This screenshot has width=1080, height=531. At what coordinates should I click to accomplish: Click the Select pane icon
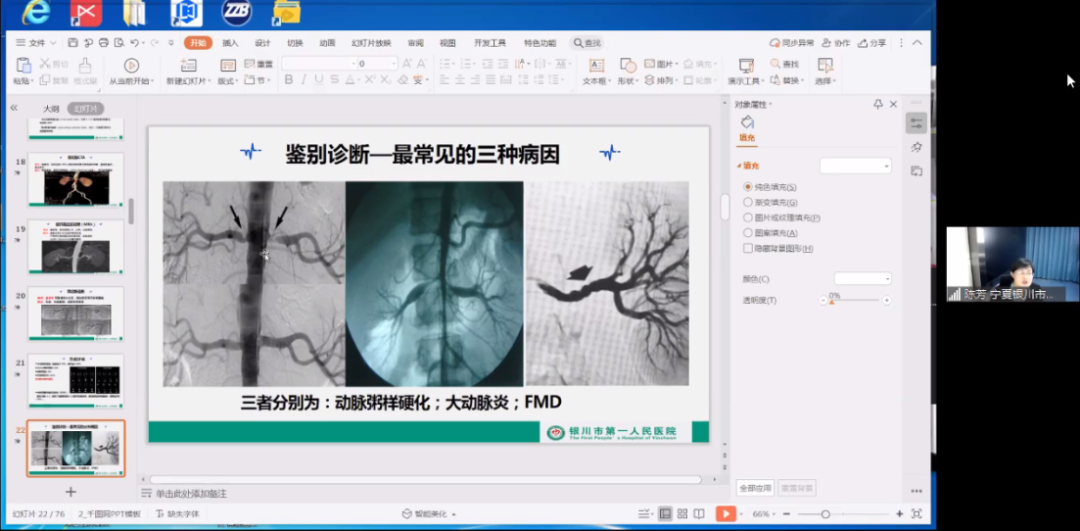(824, 65)
